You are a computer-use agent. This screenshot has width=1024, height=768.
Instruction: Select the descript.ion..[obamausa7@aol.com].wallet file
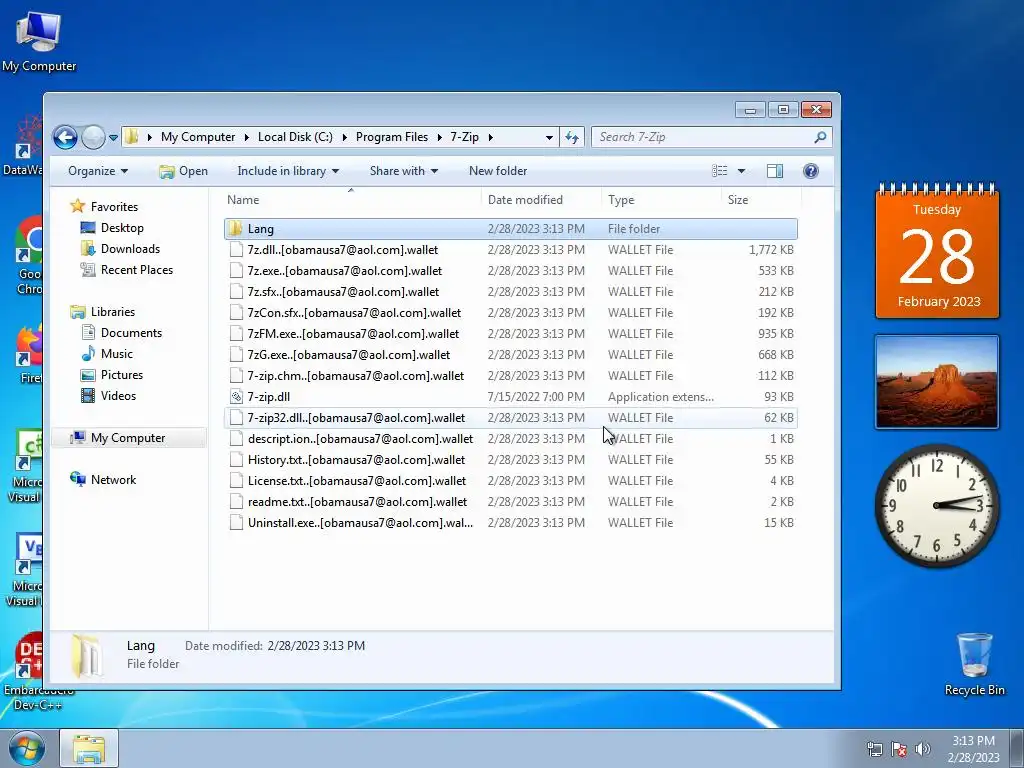click(511, 439)
